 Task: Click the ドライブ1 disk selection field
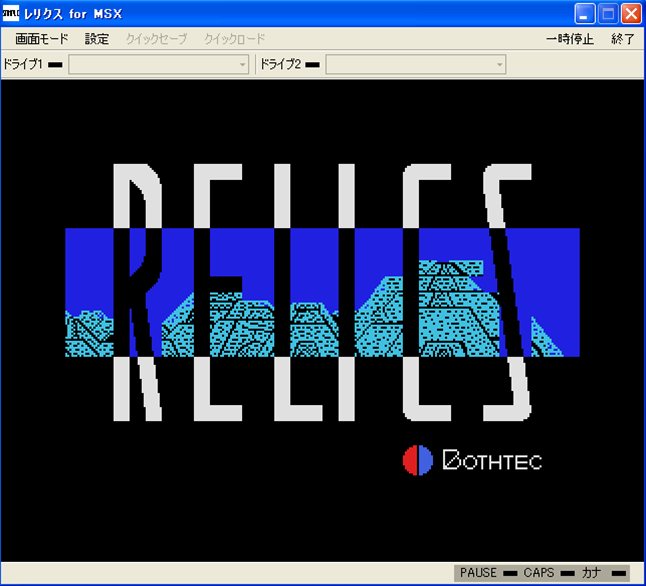pos(159,65)
